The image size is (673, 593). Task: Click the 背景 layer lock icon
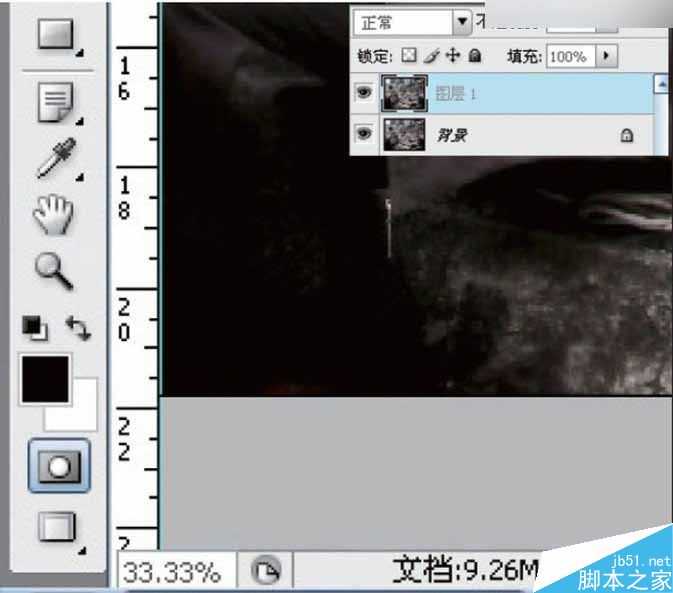click(x=627, y=136)
